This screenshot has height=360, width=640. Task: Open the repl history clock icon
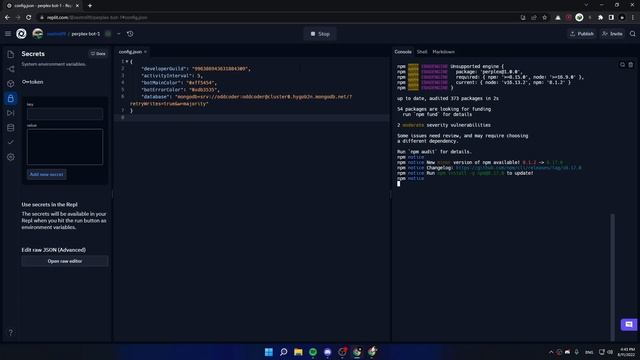(130, 34)
